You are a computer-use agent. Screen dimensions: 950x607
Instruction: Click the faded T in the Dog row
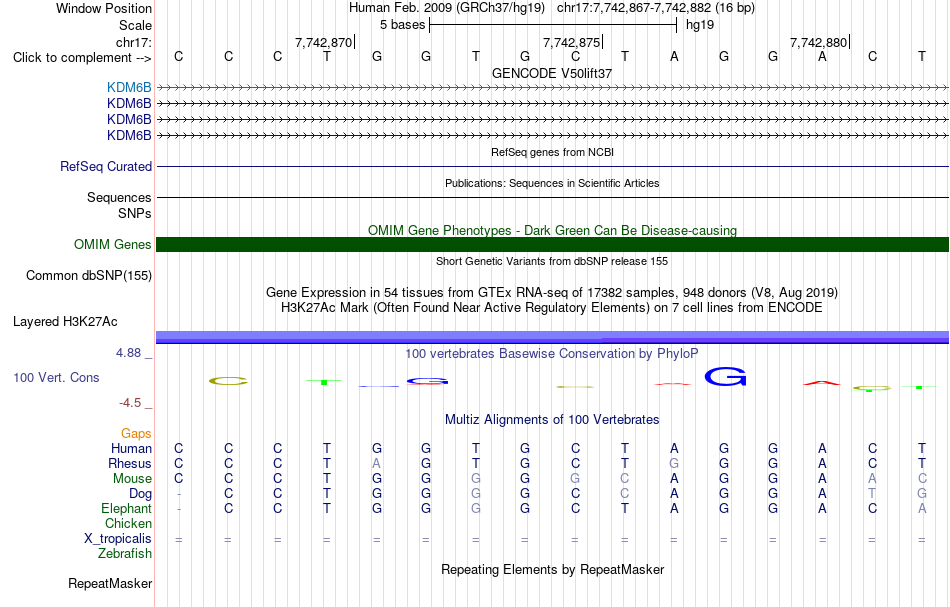[x=872, y=494]
